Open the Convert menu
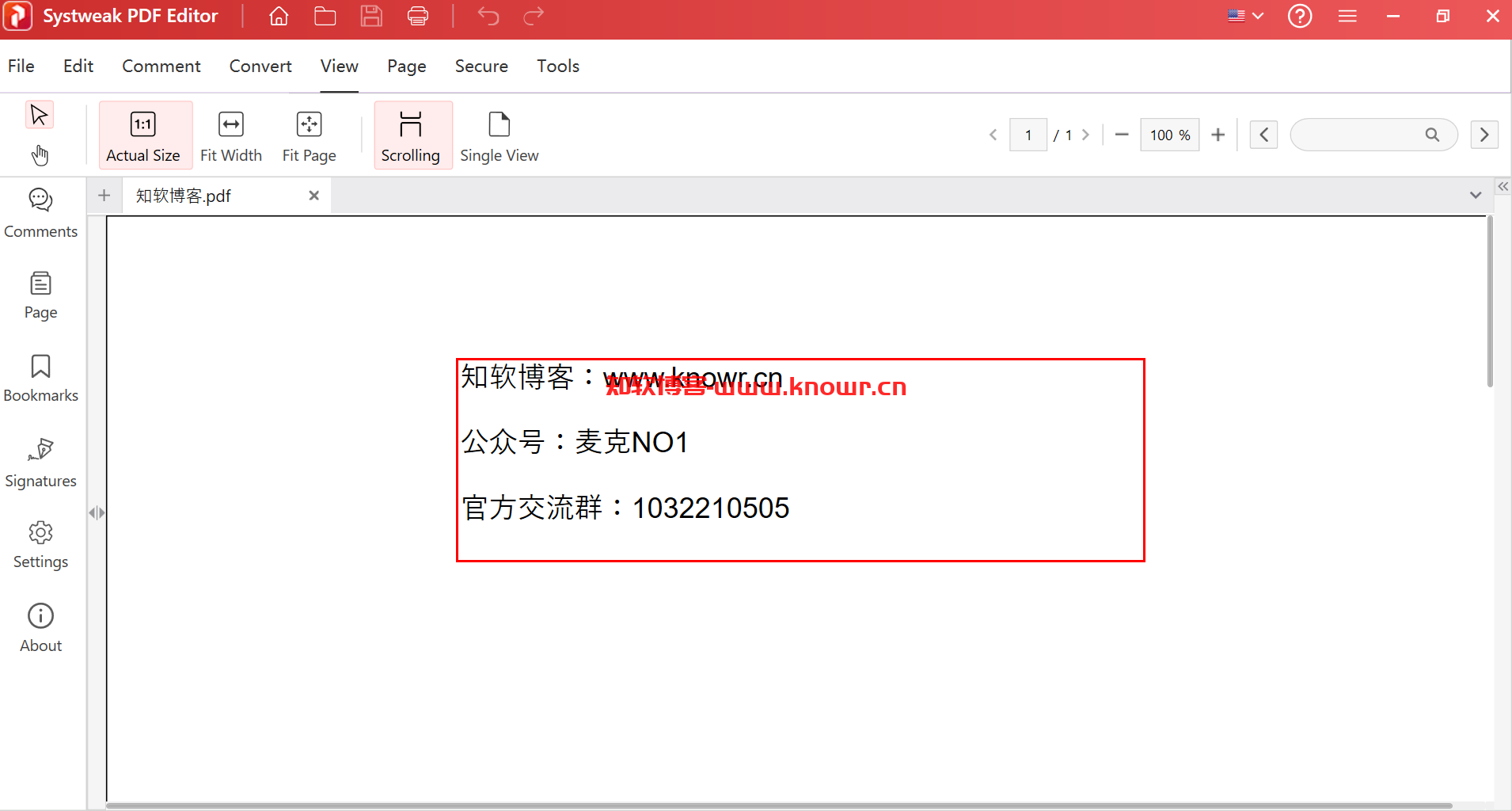Viewport: 1512px width, 811px height. 260,67
